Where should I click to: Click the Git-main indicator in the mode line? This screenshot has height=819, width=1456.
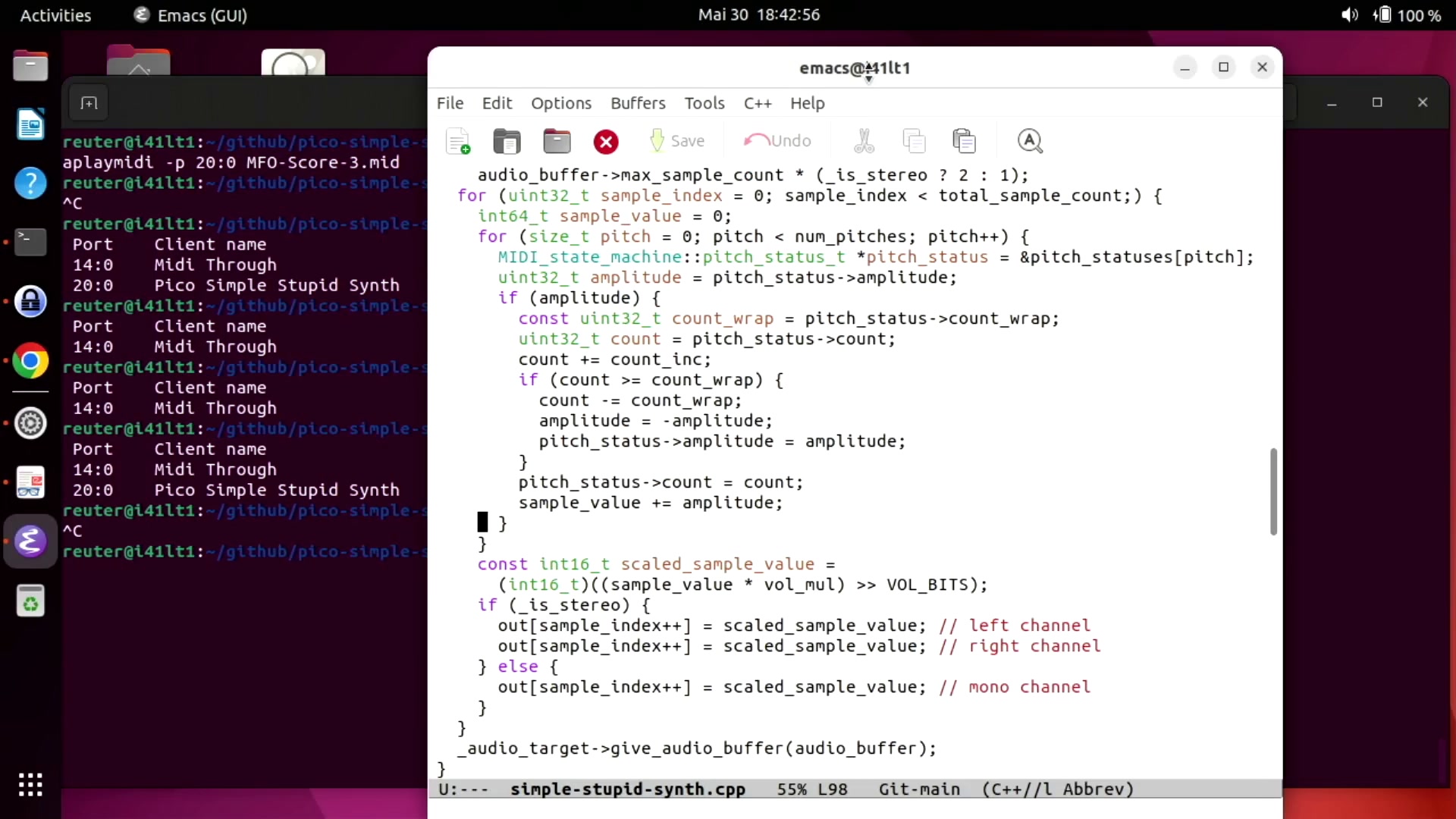919,789
